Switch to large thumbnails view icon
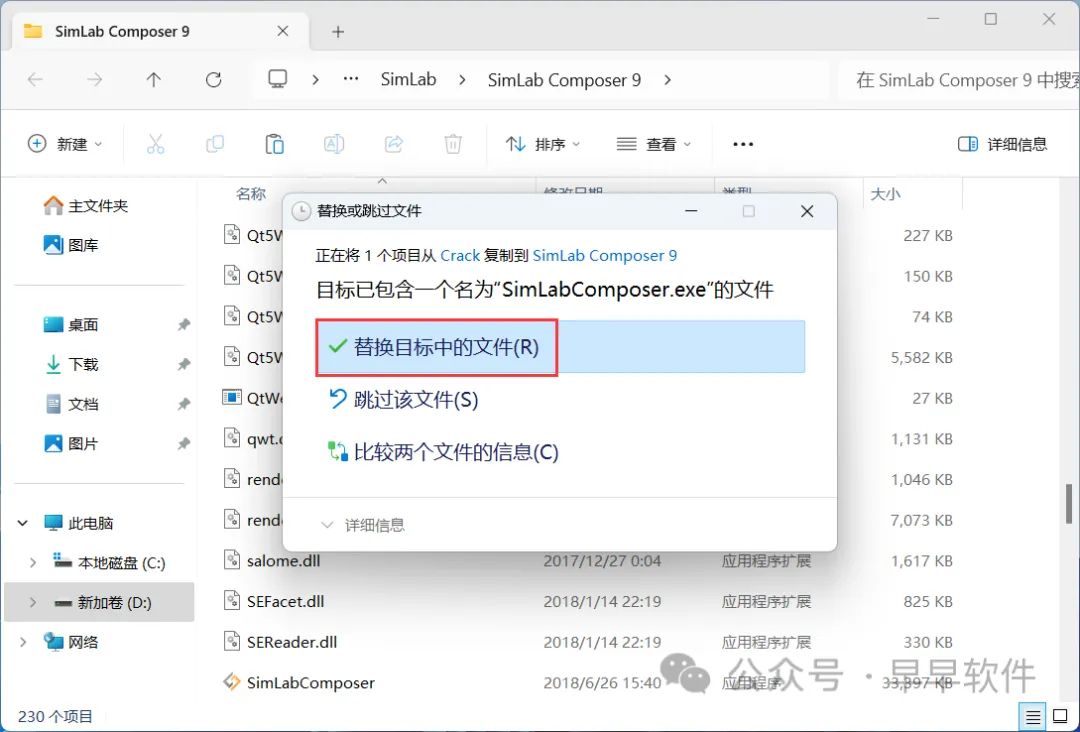 click(x=1060, y=717)
